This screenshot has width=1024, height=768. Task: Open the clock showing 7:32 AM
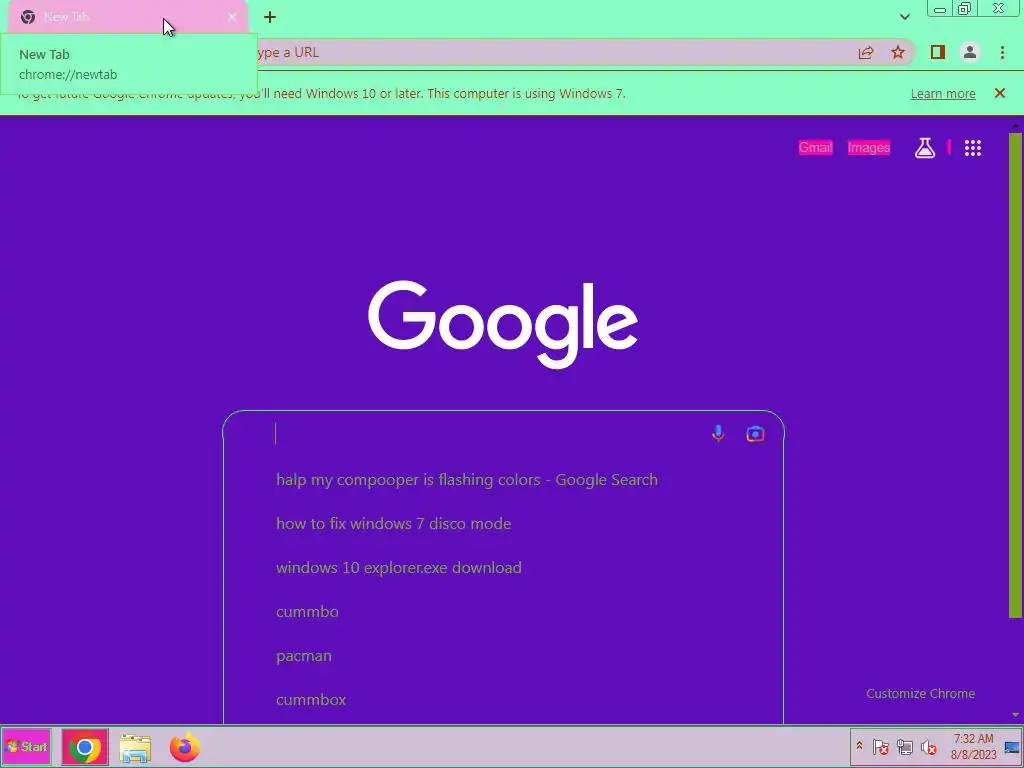pyautogui.click(x=973, y=746)
